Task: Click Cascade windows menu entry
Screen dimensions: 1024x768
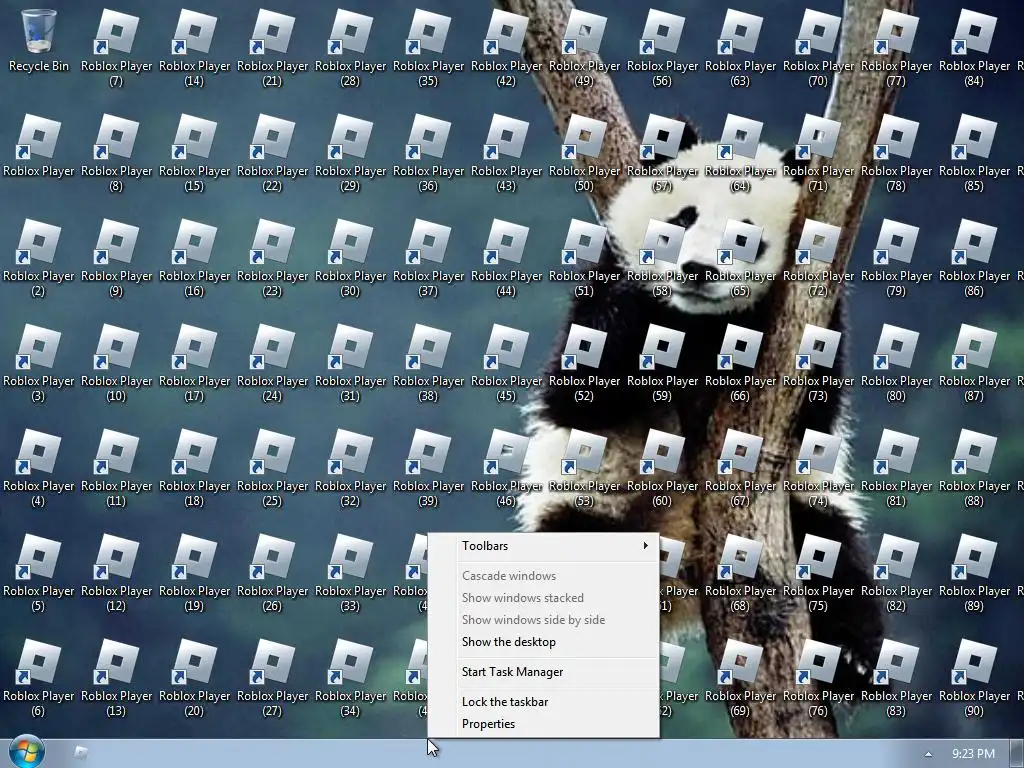Action: (x=543, y=576)
